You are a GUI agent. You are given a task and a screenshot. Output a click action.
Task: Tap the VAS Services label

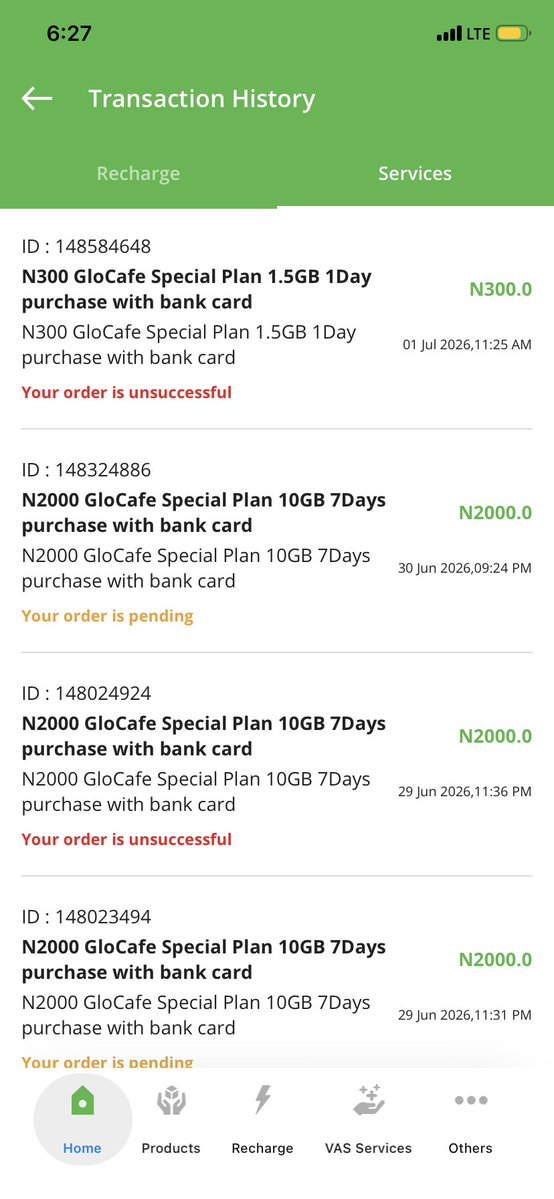(368, 1149)
